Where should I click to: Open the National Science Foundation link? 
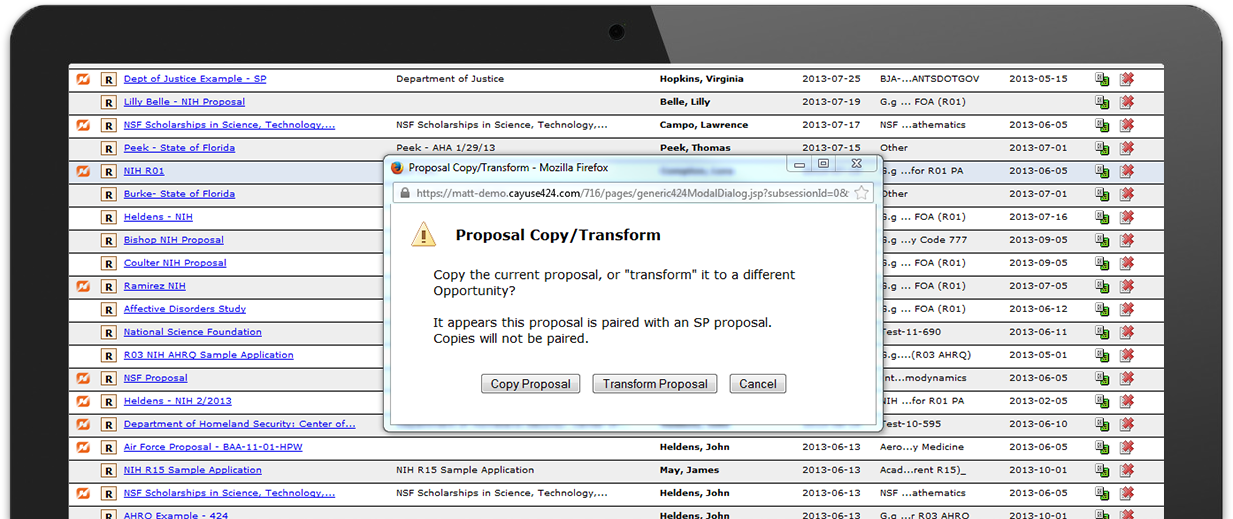pyautogui.click(x=193, y=332)
